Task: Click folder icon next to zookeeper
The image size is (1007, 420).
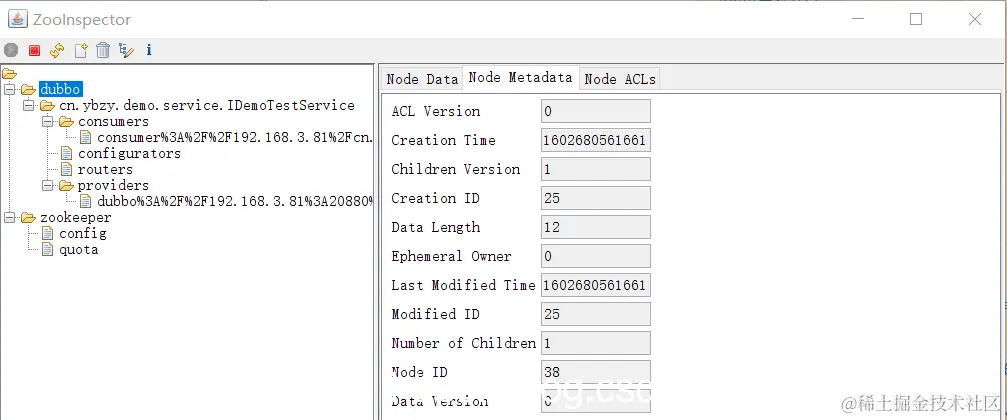Action: [x=28, y=218]
